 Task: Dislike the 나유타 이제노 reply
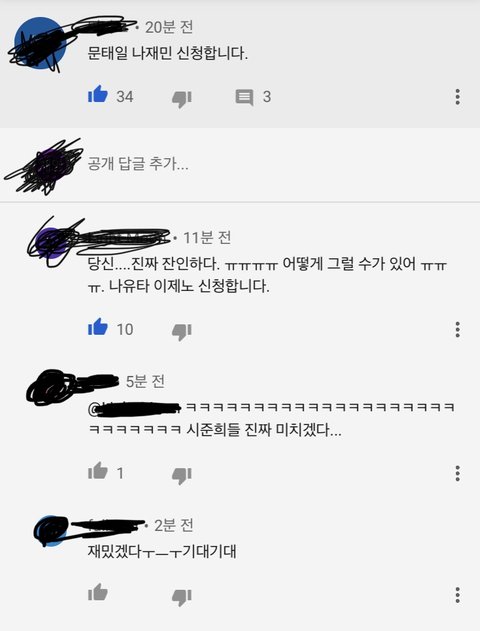(x=182, y=332)
